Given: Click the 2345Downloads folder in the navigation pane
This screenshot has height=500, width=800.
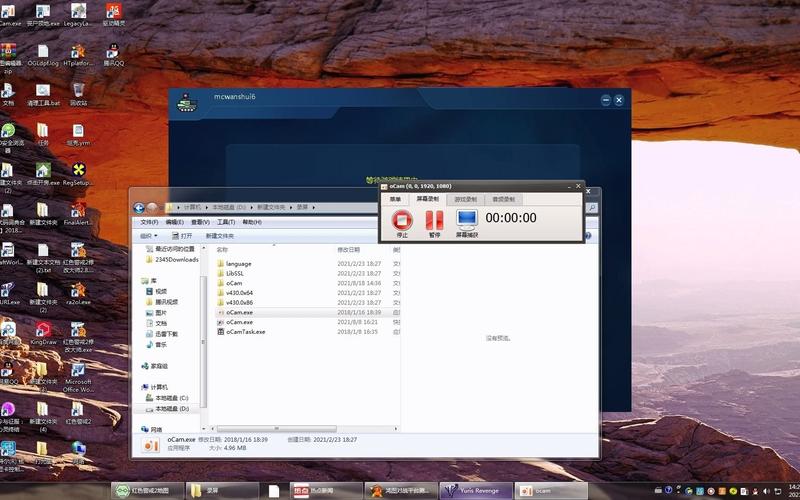Looking at the screenshot, I should point(176,259).
